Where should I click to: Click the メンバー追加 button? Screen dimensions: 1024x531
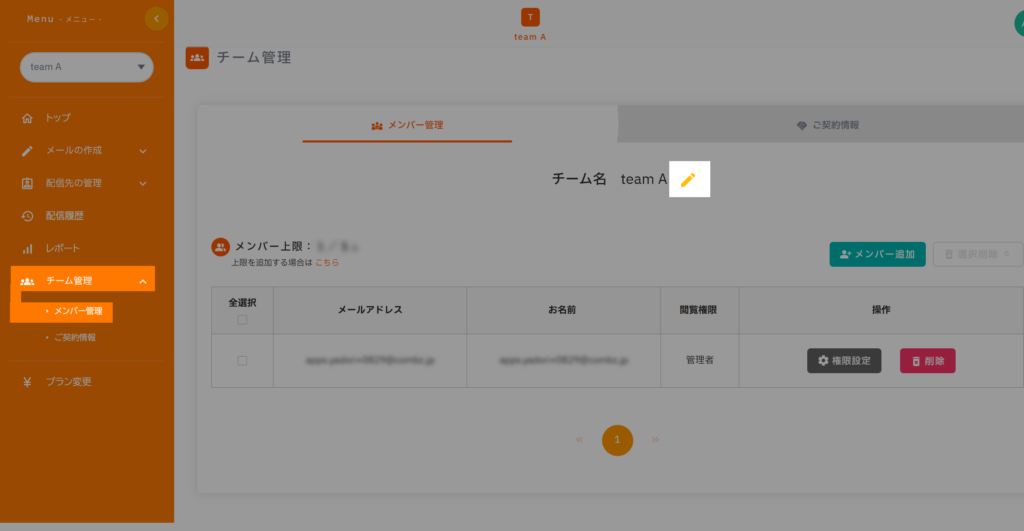click(x=877, y=254)
